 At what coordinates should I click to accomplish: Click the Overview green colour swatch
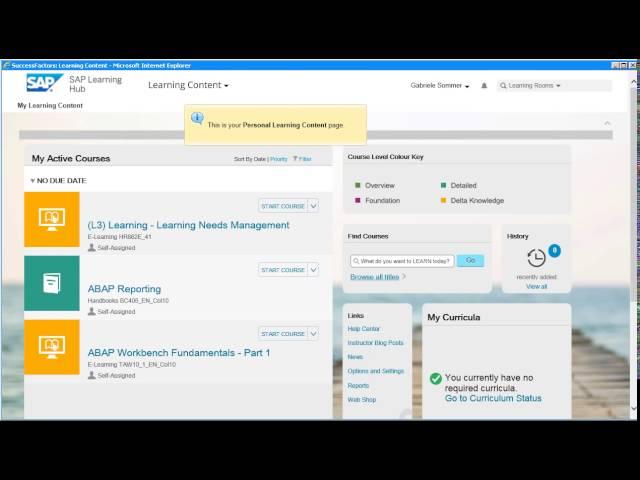358,185
